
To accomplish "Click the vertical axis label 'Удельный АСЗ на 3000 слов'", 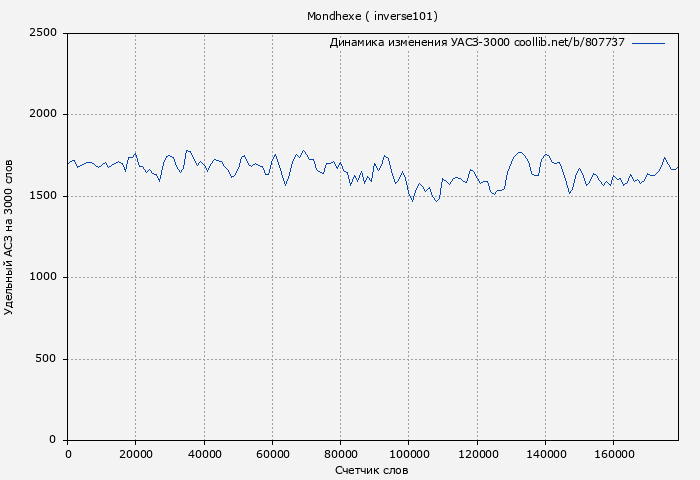I will click(10, 236).
